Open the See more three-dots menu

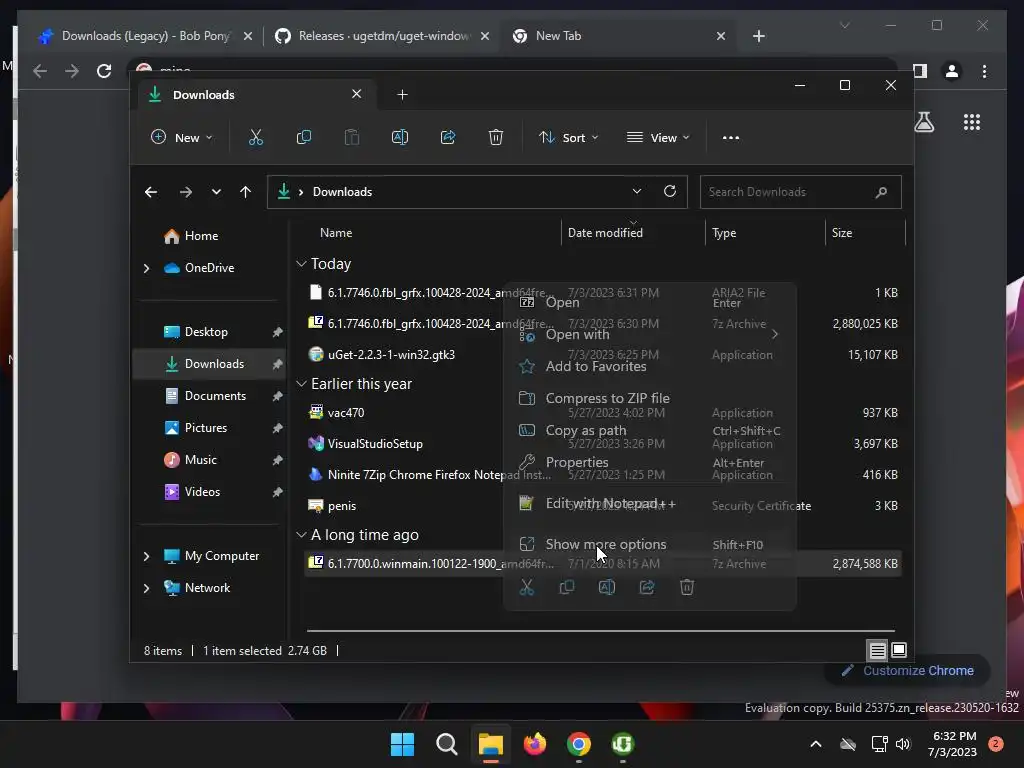tap(731, 138)
